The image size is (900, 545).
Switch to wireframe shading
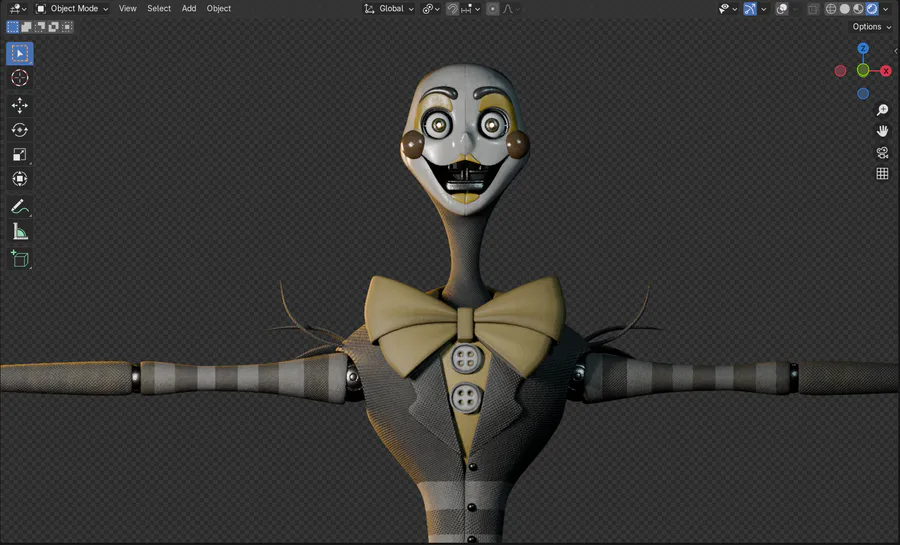(831, 9)
